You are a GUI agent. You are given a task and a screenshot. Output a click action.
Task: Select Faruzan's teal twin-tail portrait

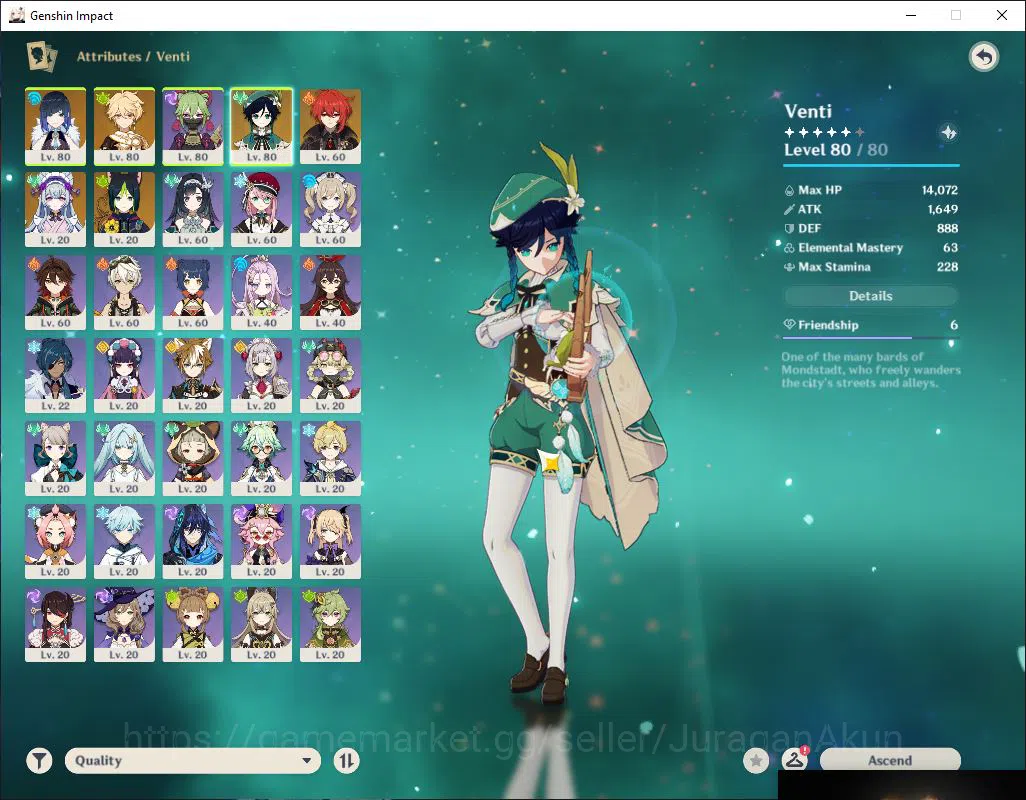[124, 459]
